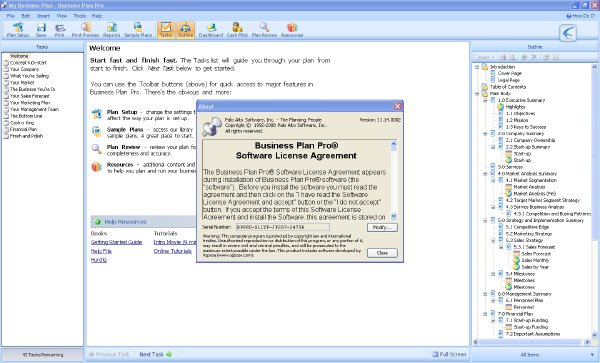Collapse 4.0 Market Analysis Summary node
600x363 pixels.
(x=485, y=174)
